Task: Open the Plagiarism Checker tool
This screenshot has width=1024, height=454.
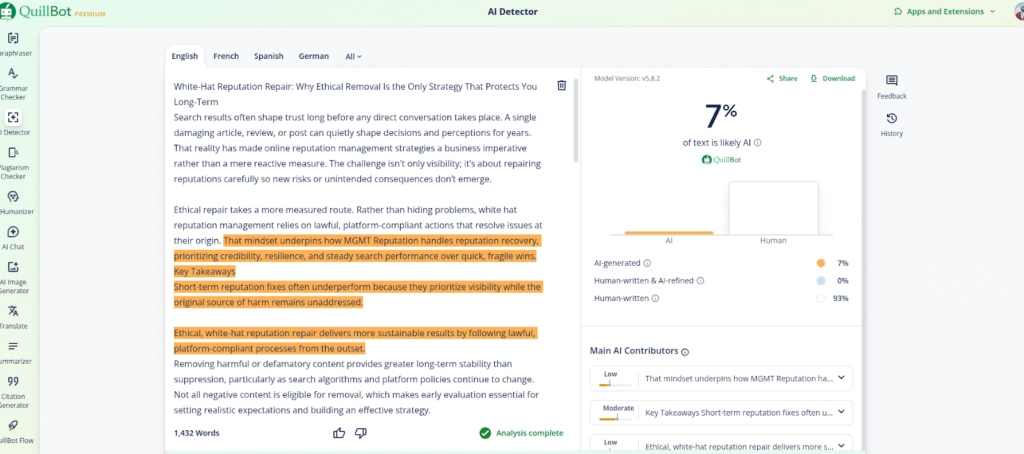Action: tap(13, 160)
